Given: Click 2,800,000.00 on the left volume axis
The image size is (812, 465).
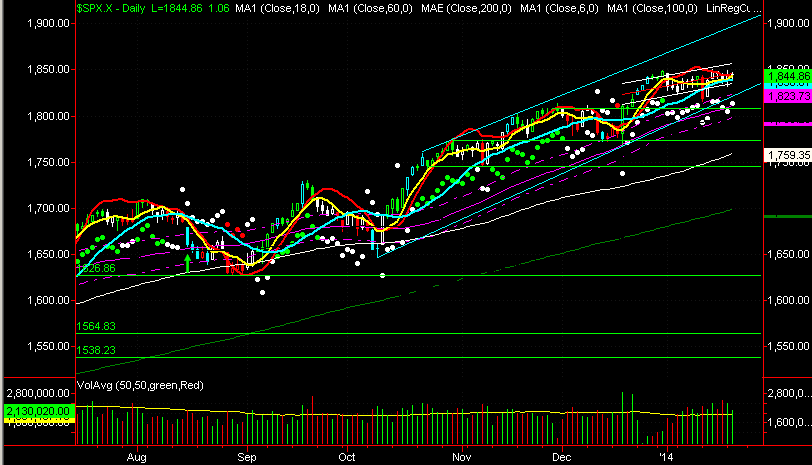Looking at the screenshot, I should coord(38,394).
